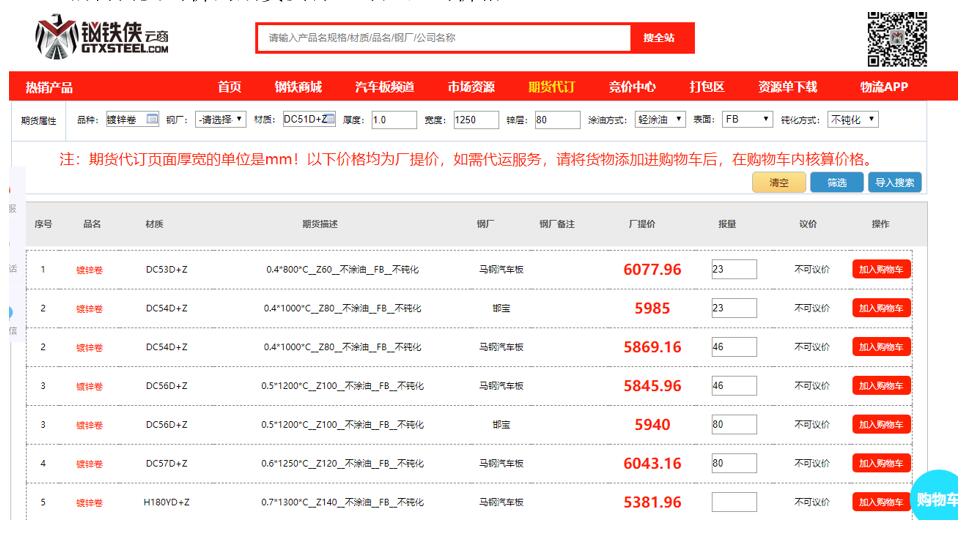Open the 品种 picker icon
This screenshot has width=967, height=540.
click(153, 120)
